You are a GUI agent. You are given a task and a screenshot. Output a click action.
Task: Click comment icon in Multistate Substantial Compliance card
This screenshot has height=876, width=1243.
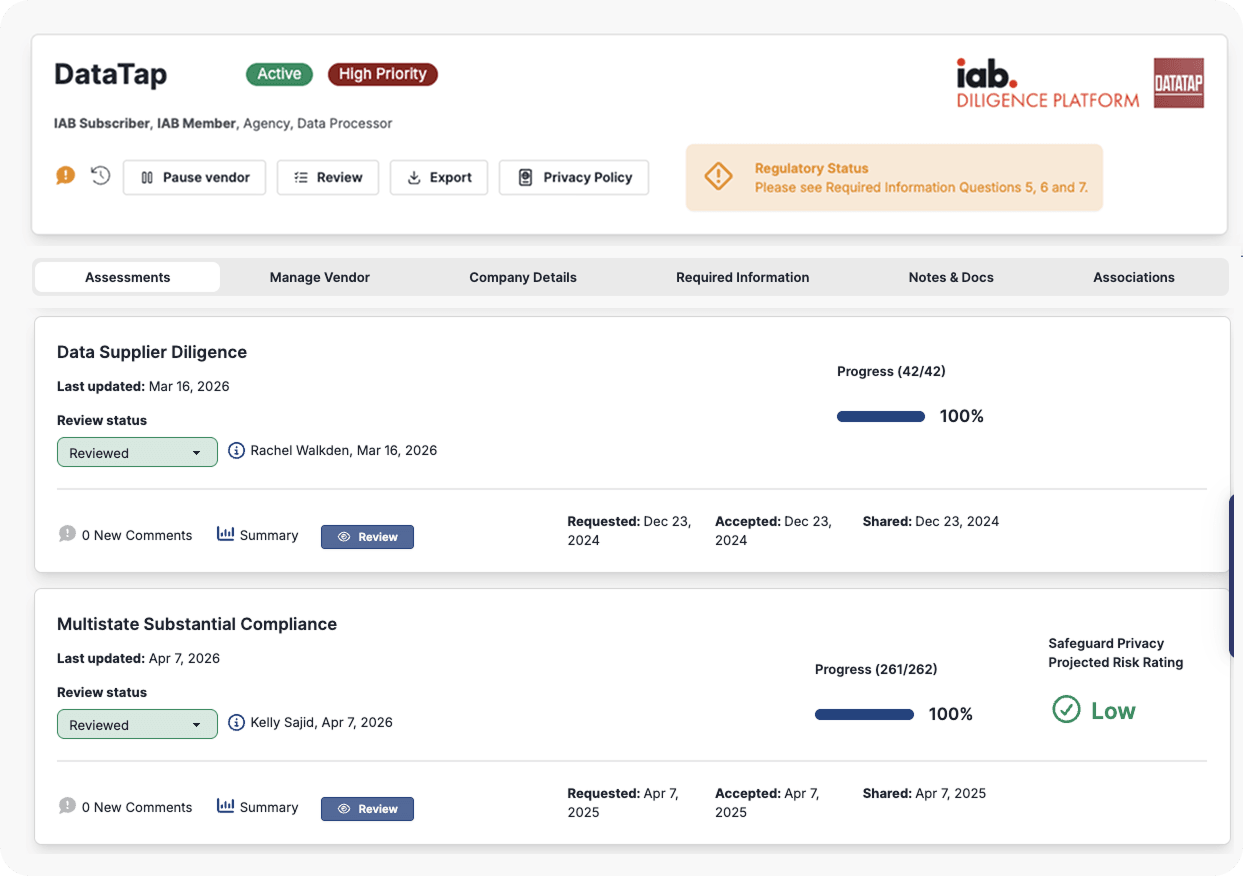pyautogui.click(x=67, y=806)
